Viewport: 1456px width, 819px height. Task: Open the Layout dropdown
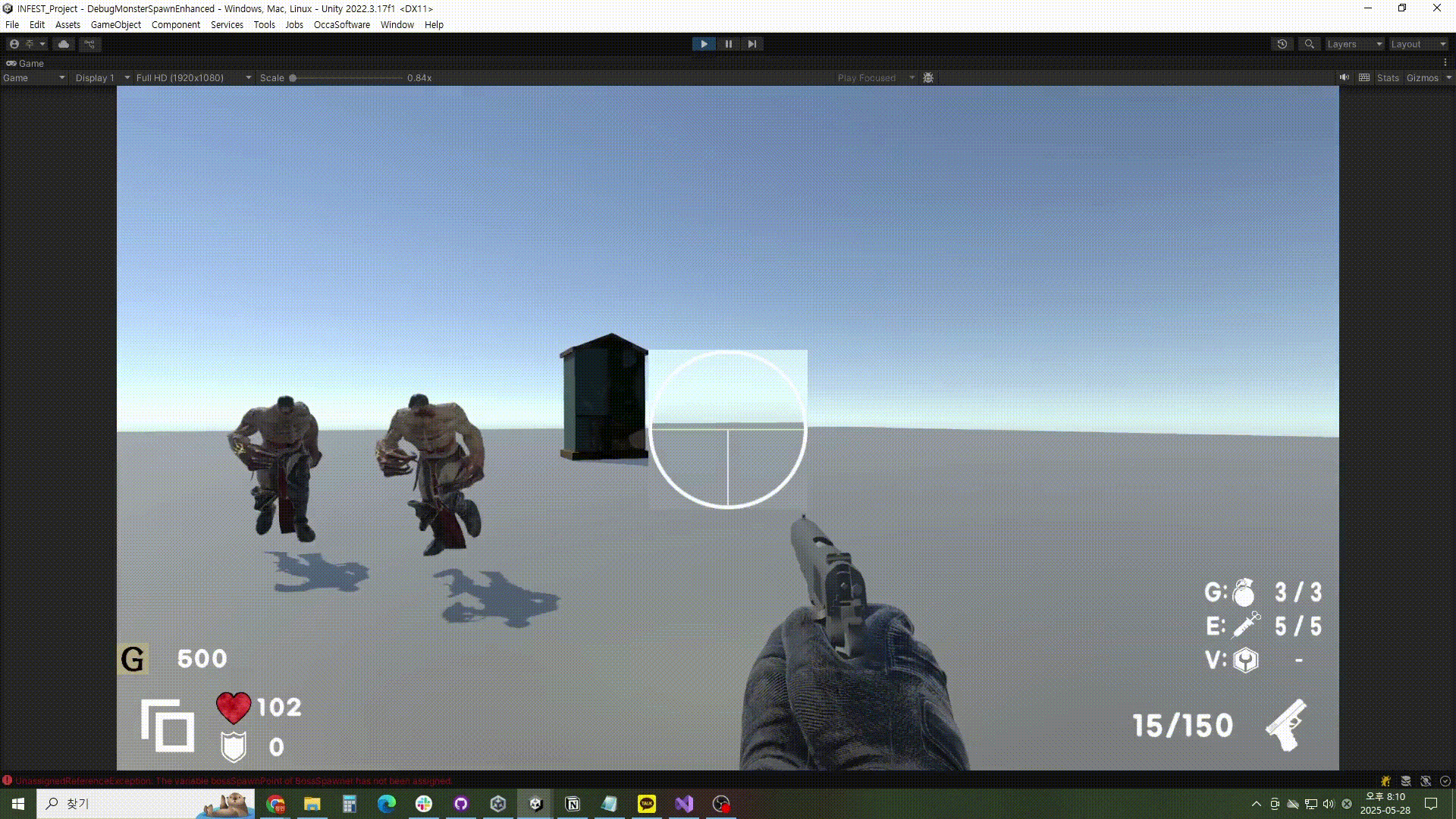tap(1418, 44)
